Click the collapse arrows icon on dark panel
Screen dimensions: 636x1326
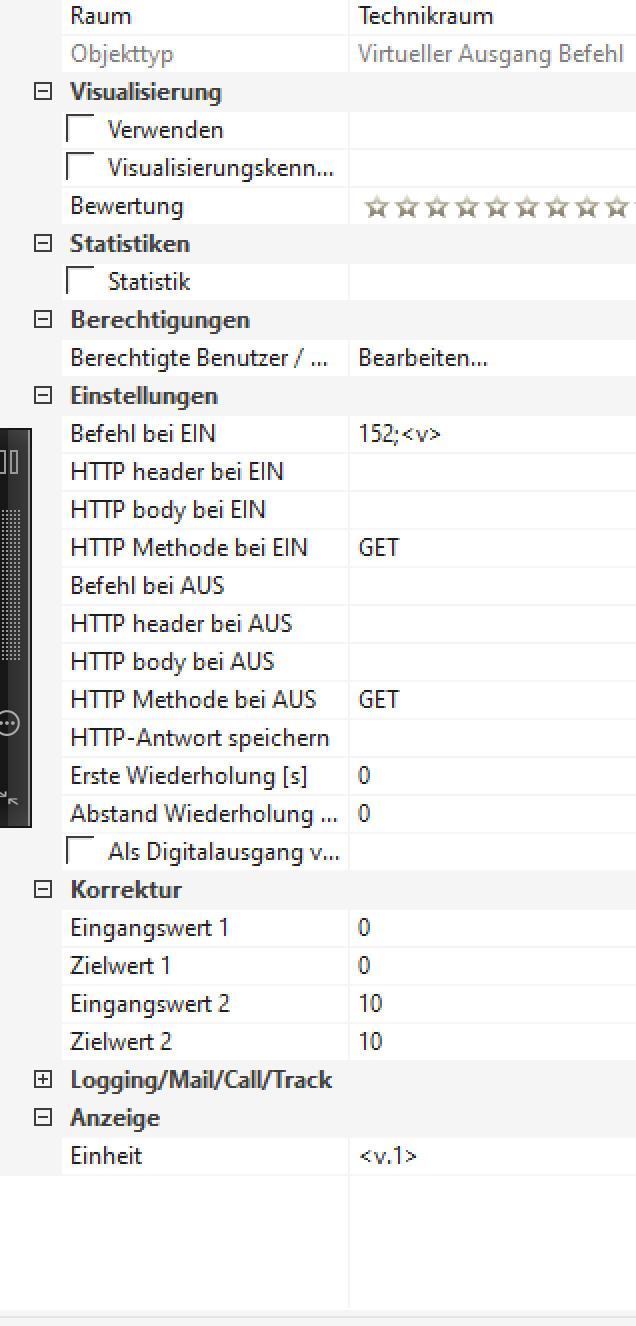click(9, 797)
